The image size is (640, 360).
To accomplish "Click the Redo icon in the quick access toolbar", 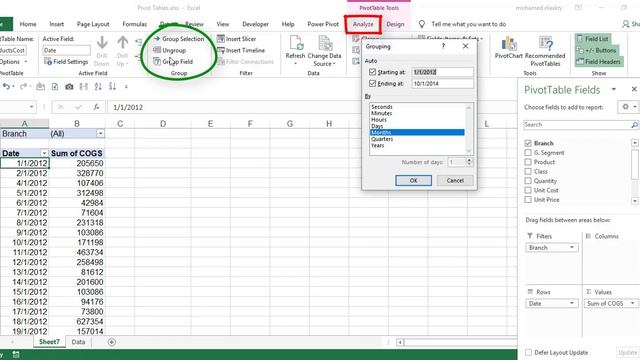I will coord(23,87).
